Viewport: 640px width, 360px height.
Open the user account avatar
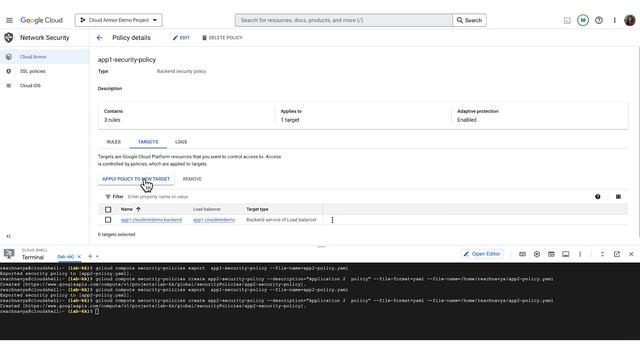click(630, 20)
